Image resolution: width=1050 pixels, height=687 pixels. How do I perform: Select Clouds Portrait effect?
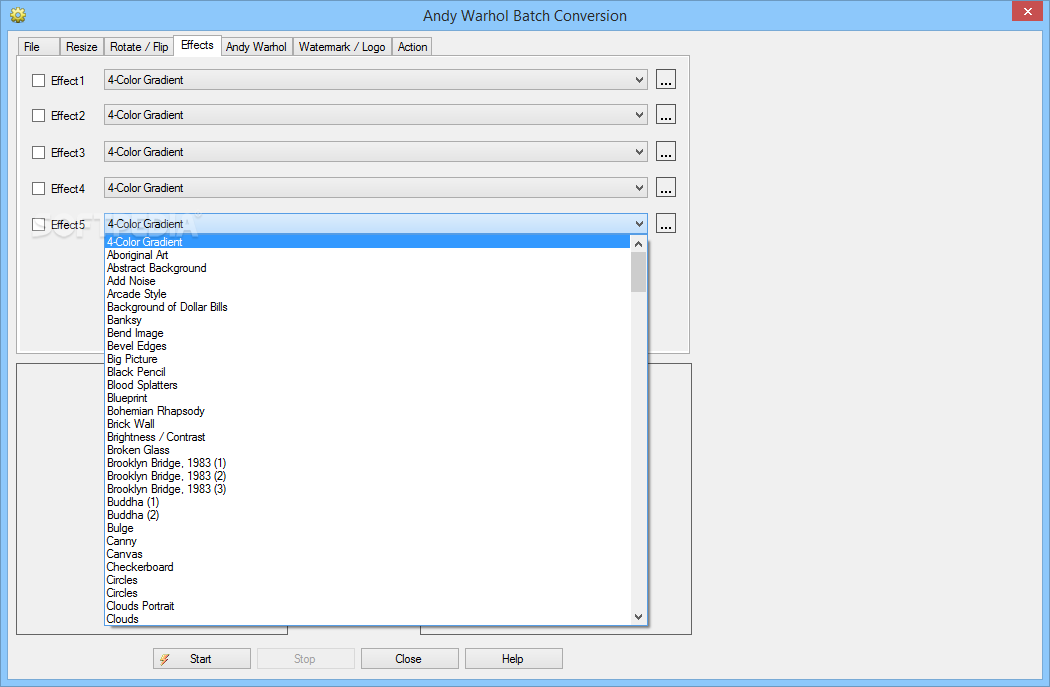[x=367, y=606]
